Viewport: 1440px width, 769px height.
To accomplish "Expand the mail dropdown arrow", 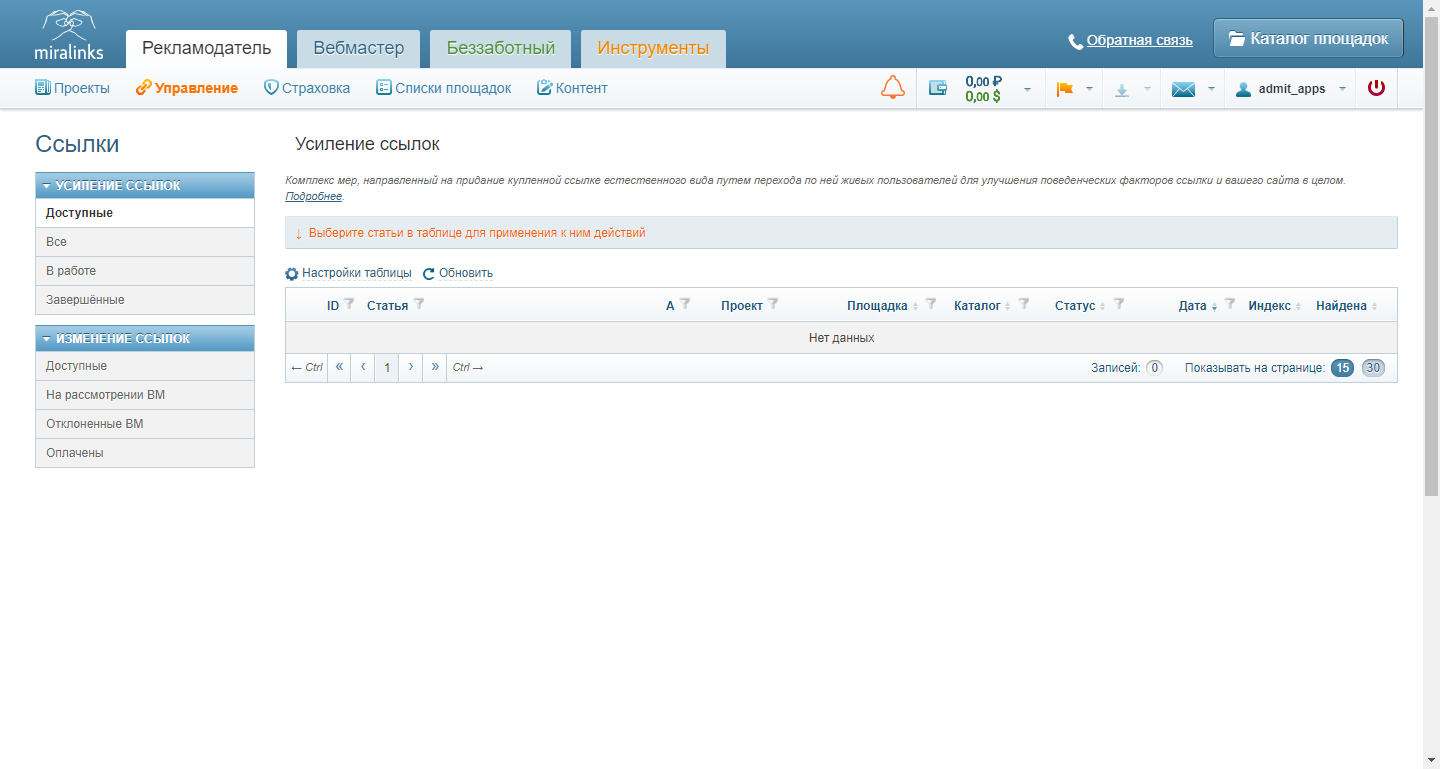I will [1211, 89].
